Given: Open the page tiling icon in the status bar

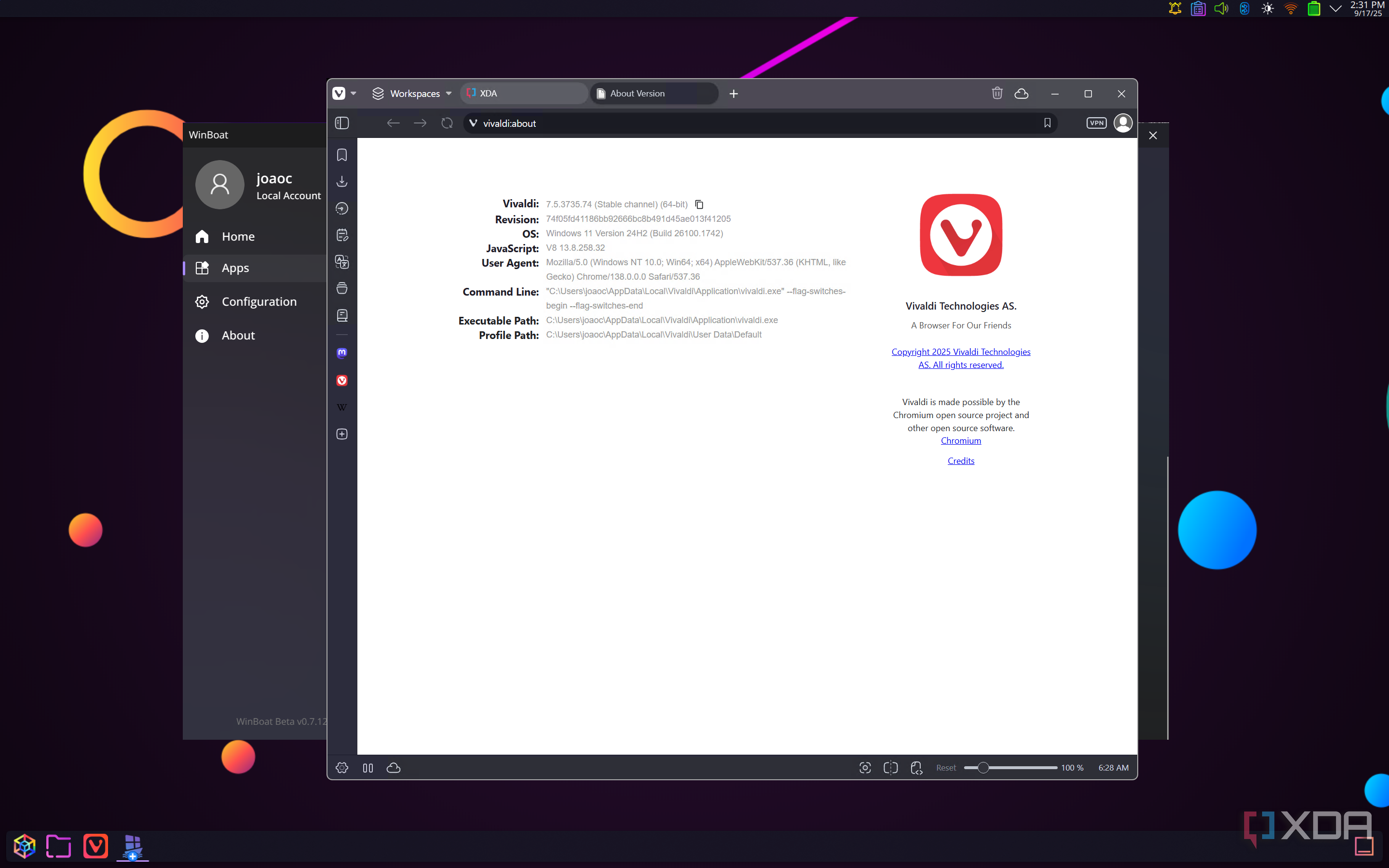Looking at the screenshot, I should (890, 768).
